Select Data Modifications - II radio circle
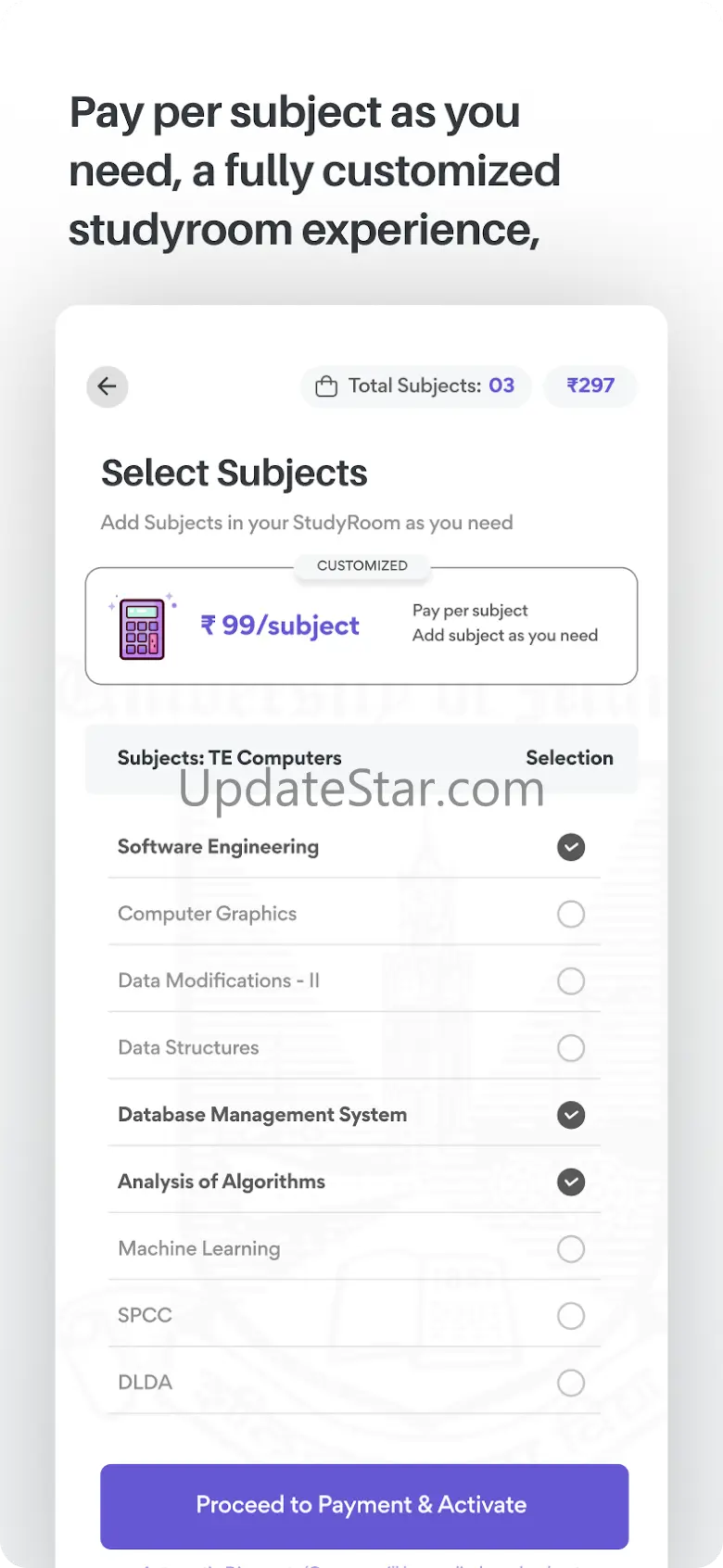The image size is (723, 1568). [x=571, y=981]
